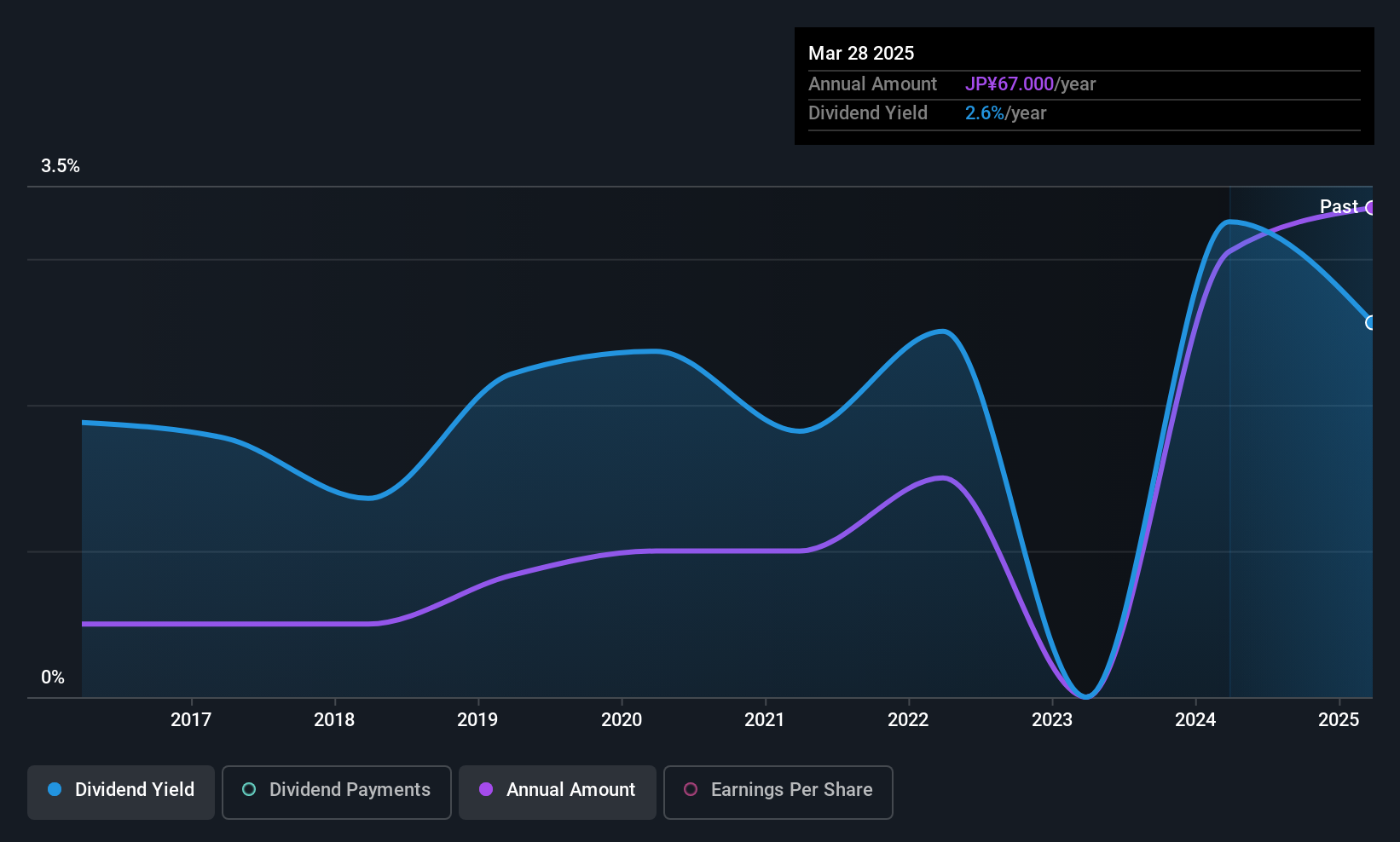Click the 2.6%/year dividend yield value
1400x842 pixels.
[x=1005, y=113]
